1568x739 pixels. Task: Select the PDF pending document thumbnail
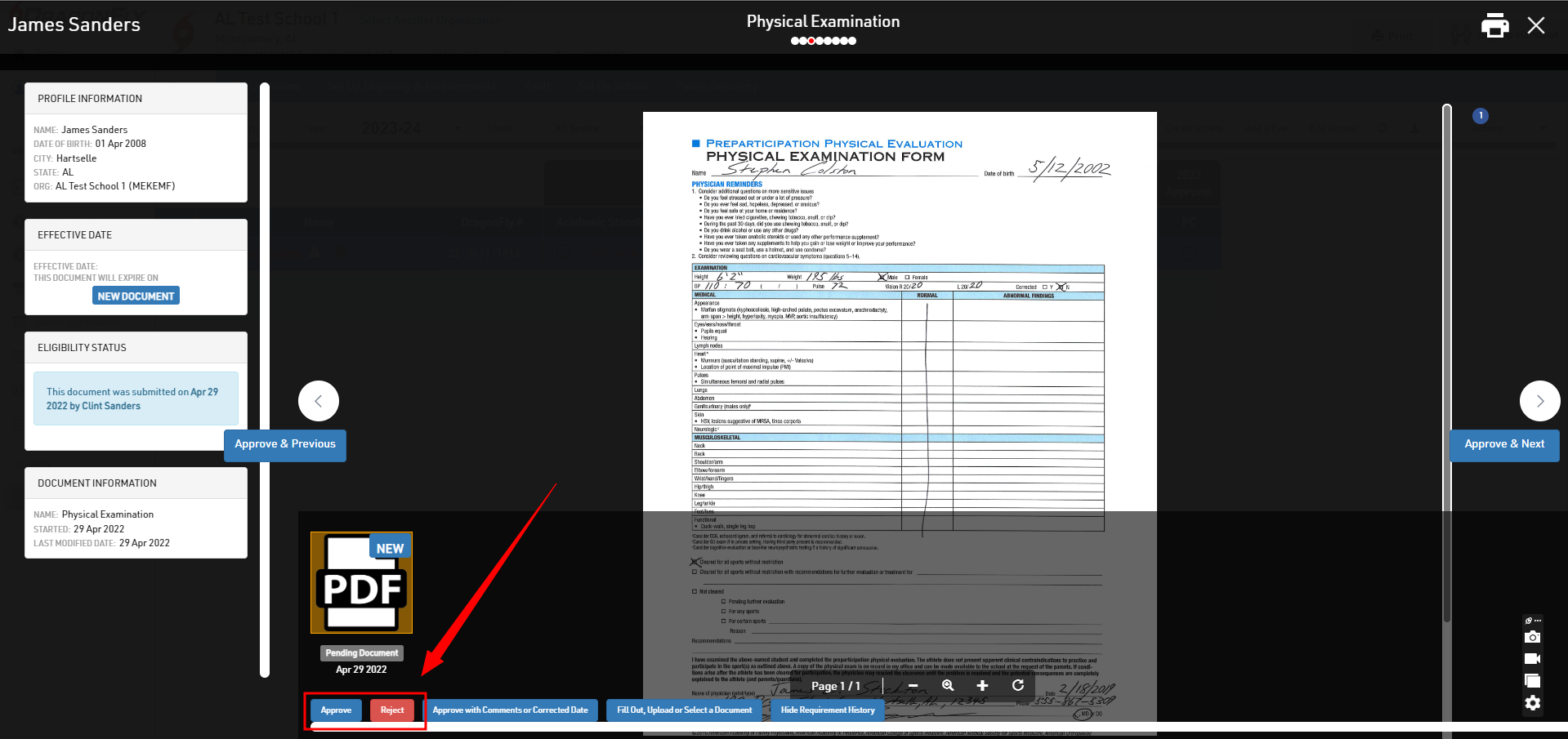tap(361, 583)
